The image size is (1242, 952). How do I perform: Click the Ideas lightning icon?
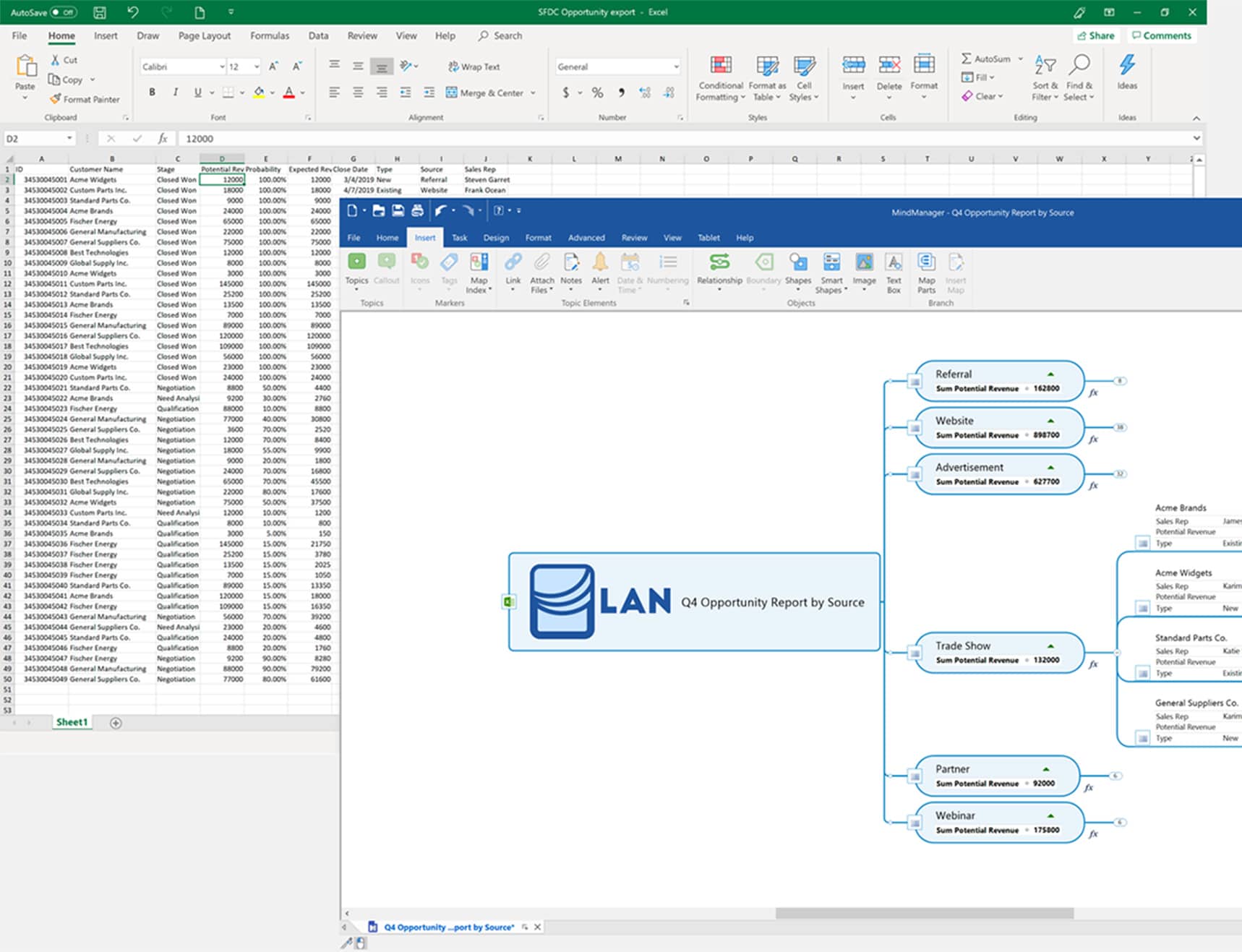[x=1127, y=64]
